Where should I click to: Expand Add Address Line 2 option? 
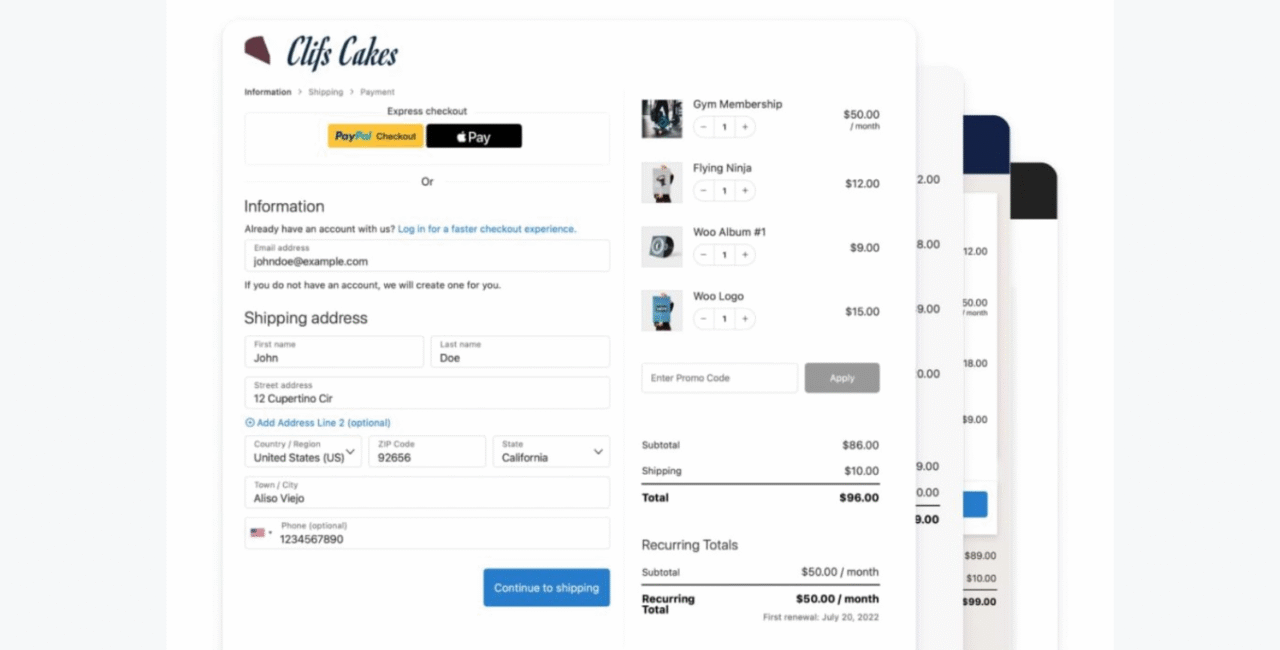point(318,423)
